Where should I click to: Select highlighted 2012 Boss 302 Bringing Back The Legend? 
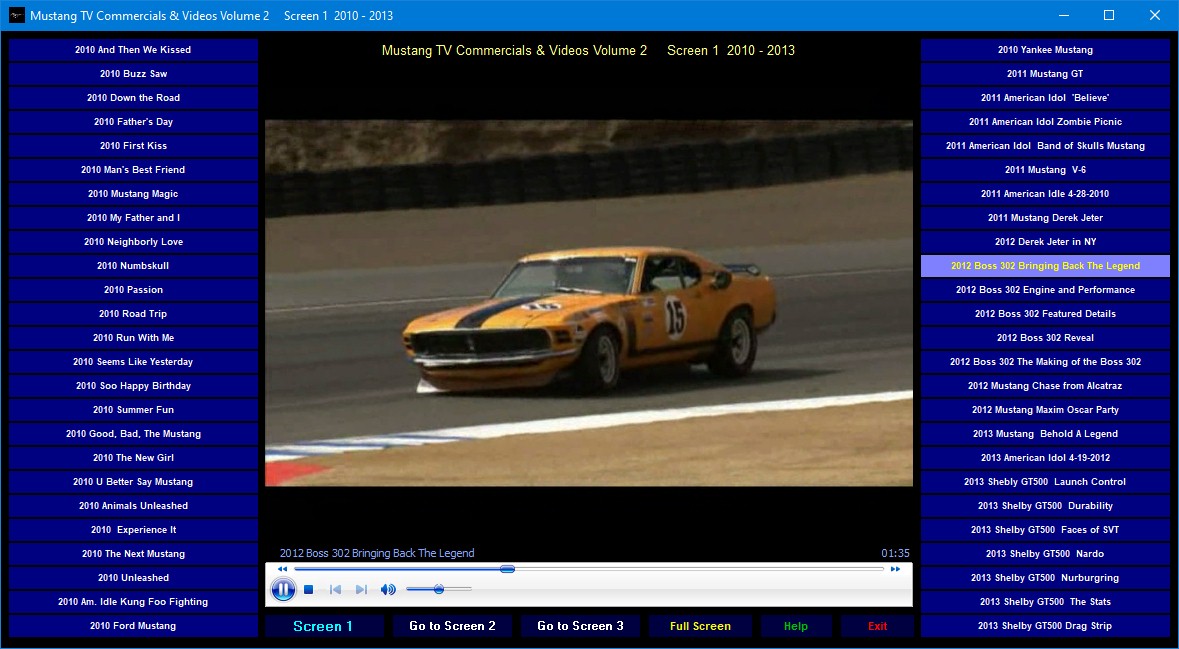pos(1045,266)
